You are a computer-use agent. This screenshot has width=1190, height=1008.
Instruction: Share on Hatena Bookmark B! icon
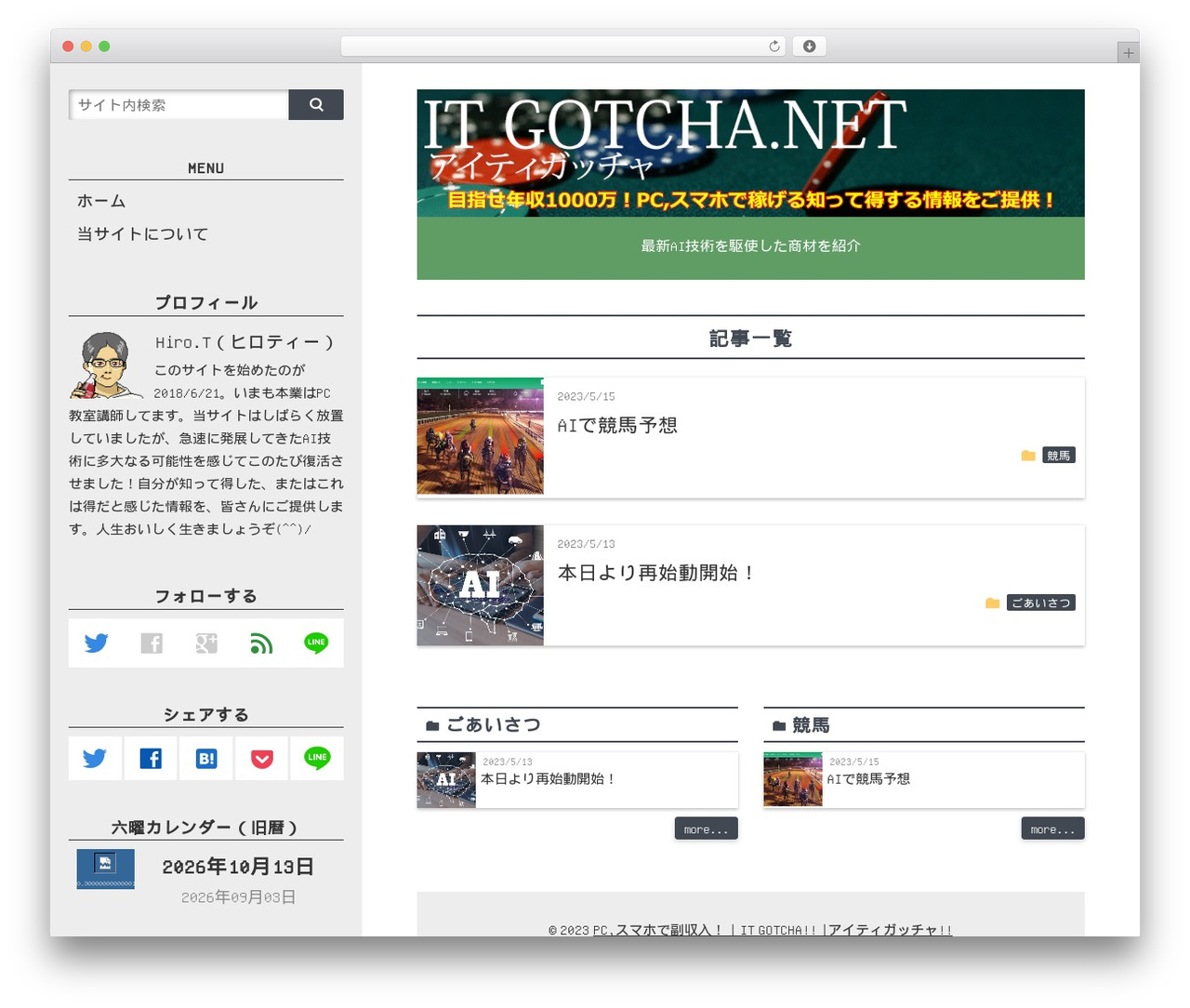pyautogui.click(x=206, y=759)
